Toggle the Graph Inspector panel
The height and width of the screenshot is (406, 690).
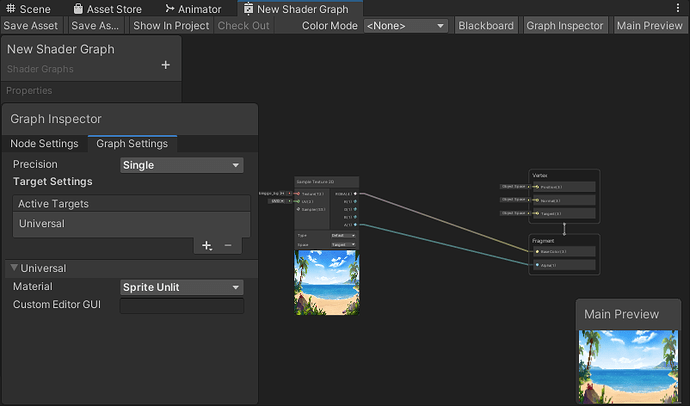[565, 26]
